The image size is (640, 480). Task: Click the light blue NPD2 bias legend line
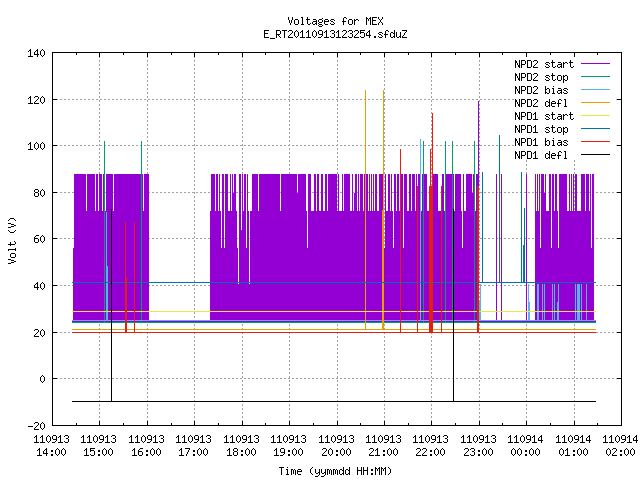pyautogui.click(x=595, y=90)
